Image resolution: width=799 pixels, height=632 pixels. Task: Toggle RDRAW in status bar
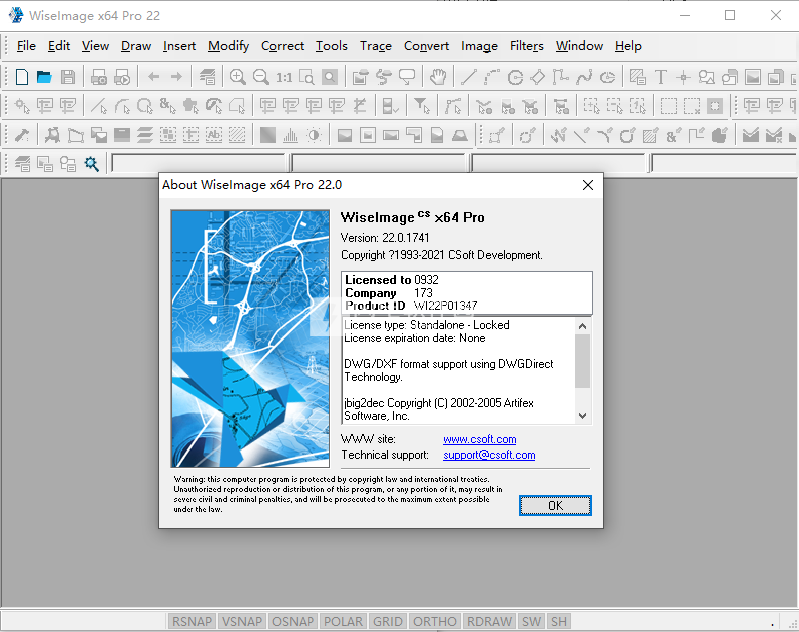pyautogui.click(x=489, y=622)
